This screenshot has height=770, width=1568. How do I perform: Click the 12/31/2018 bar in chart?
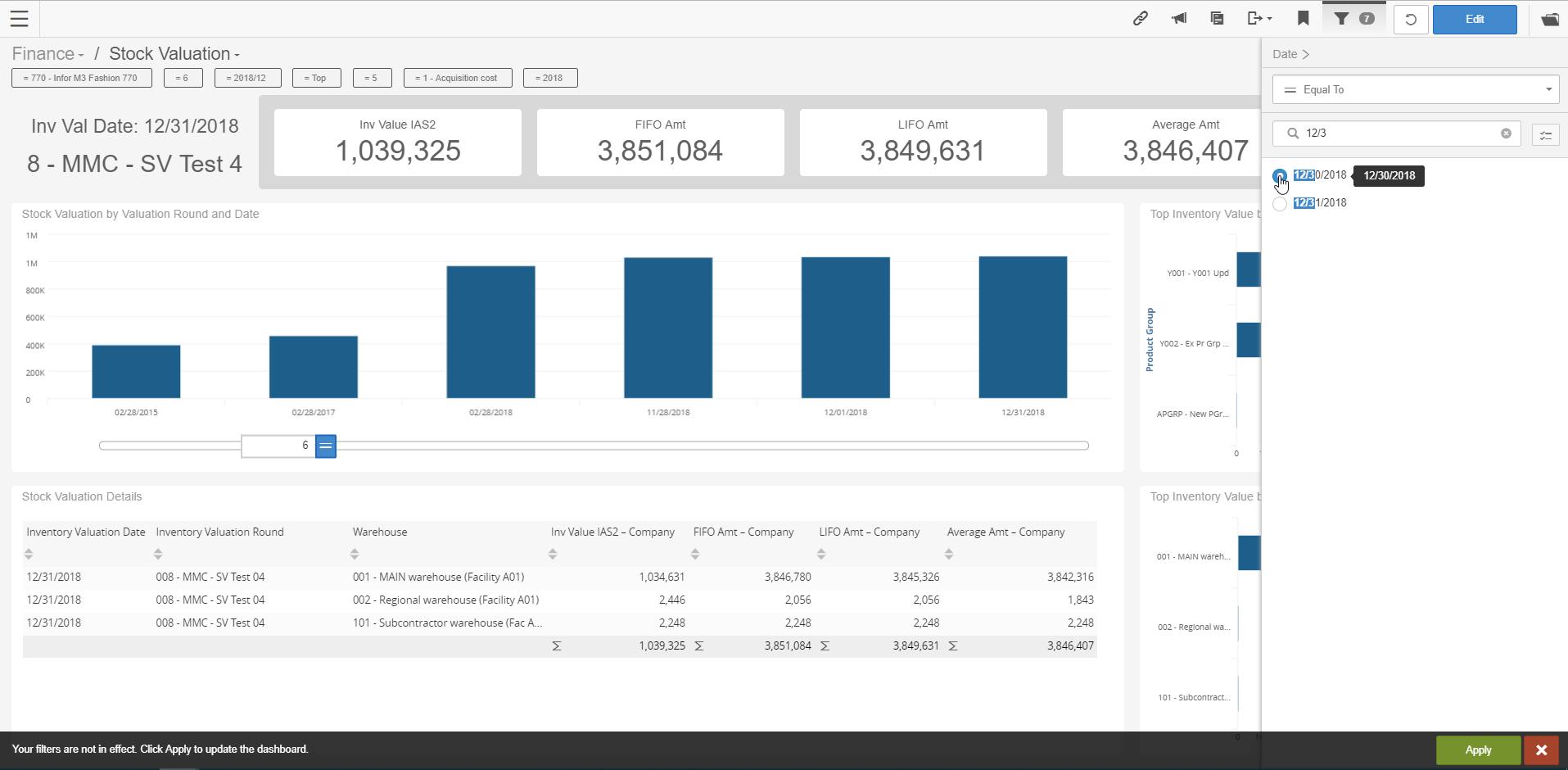coord(1023,328)
